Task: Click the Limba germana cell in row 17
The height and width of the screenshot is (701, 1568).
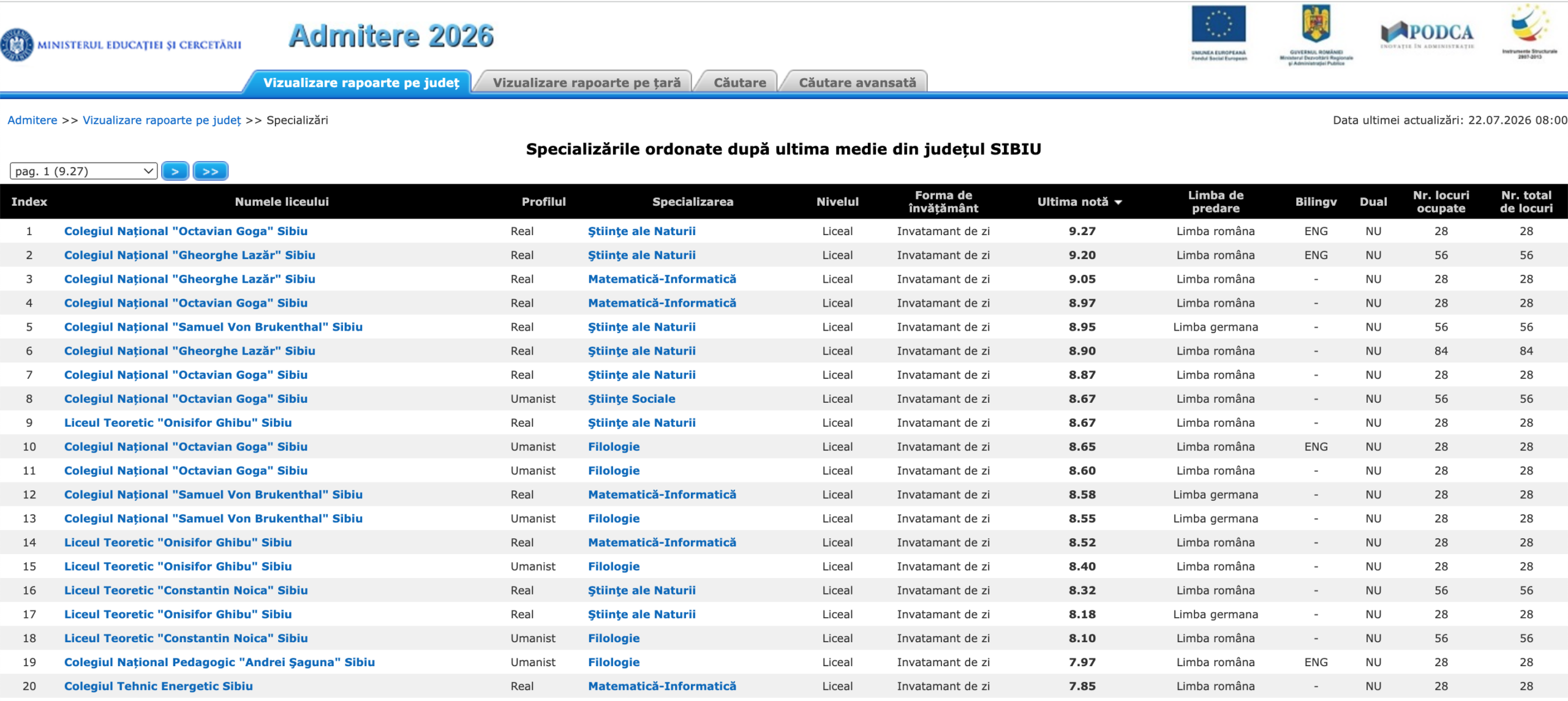Action: [1215, 615]
